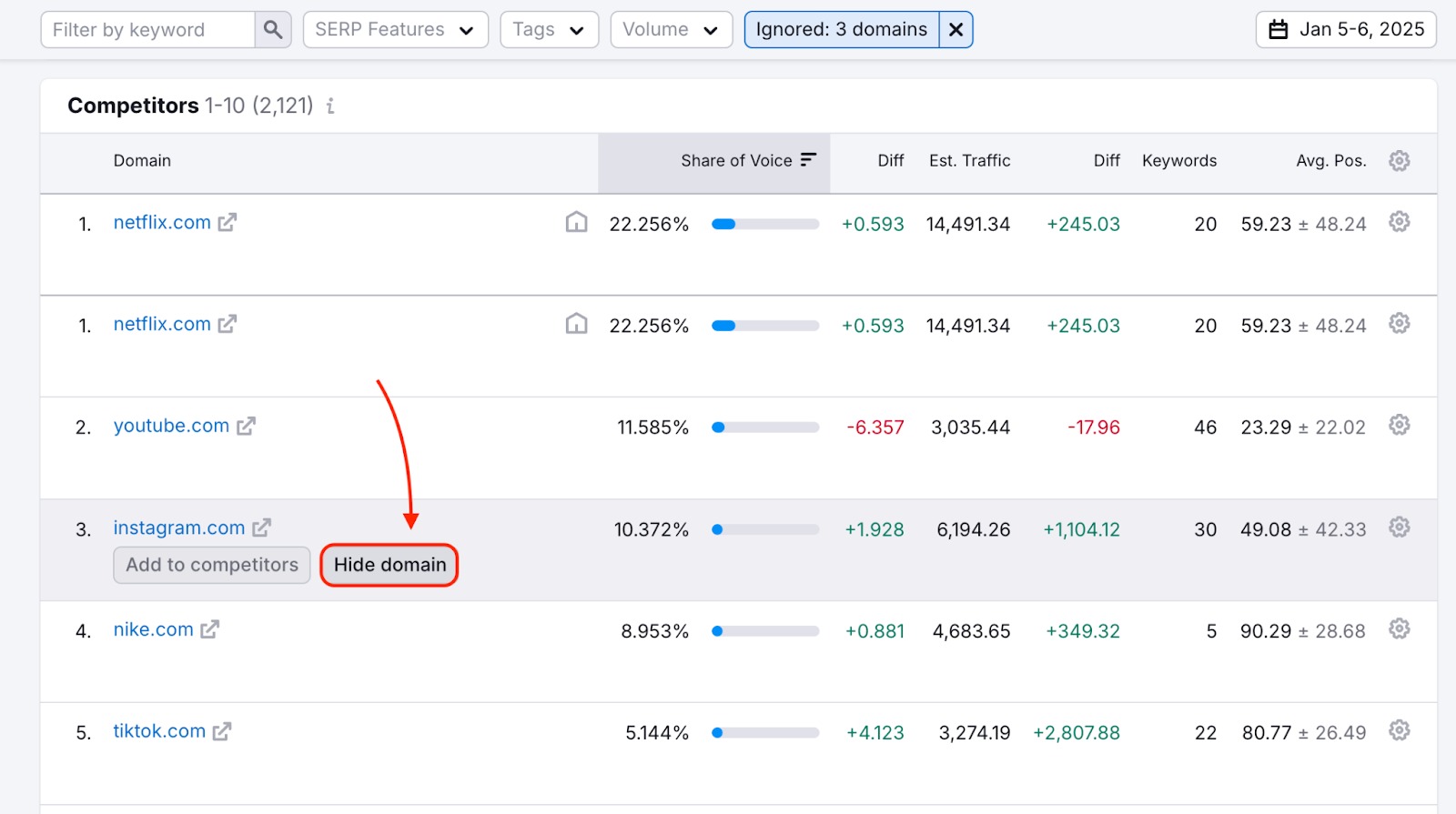The image size is (1456, 814).
Task: Open external link icon next to youtube.com
Action: pyautogui.click(x=246, y=427)
